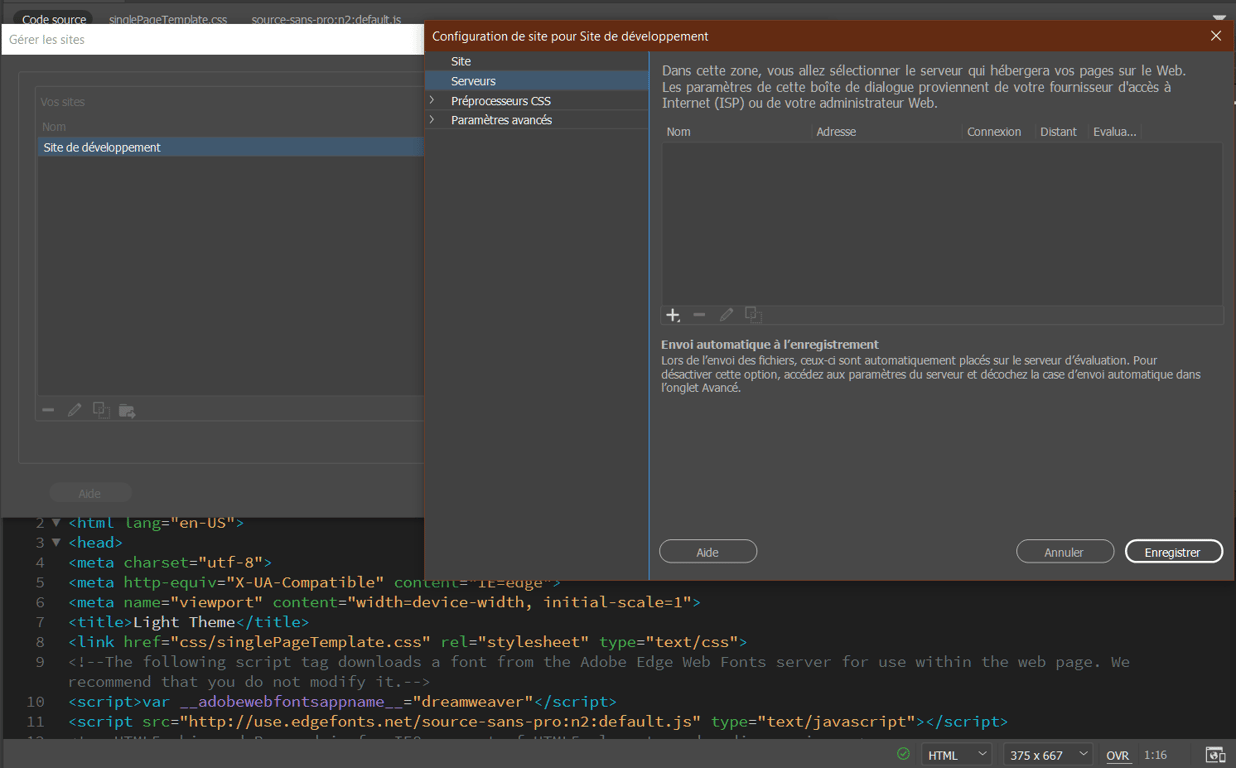The image size is (1236, 768).
Task: Open help using the Aide button
Action: [707, 551]
